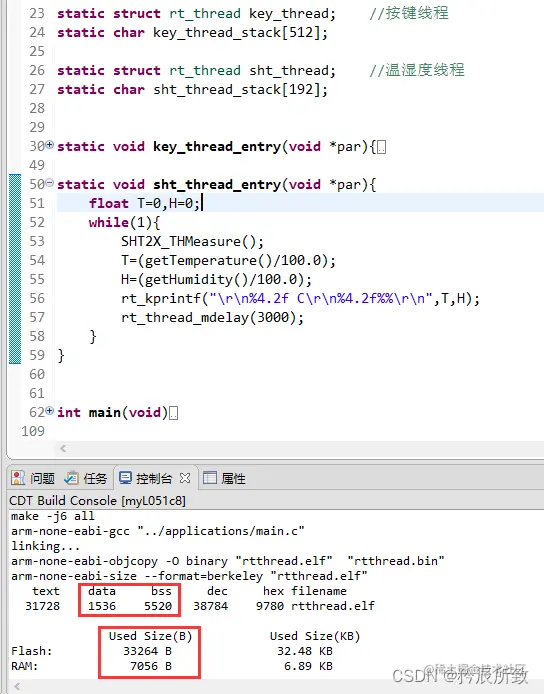Expand folded key_thread_entry function
This screenshot has height=694, width=544.
[50, 144]
